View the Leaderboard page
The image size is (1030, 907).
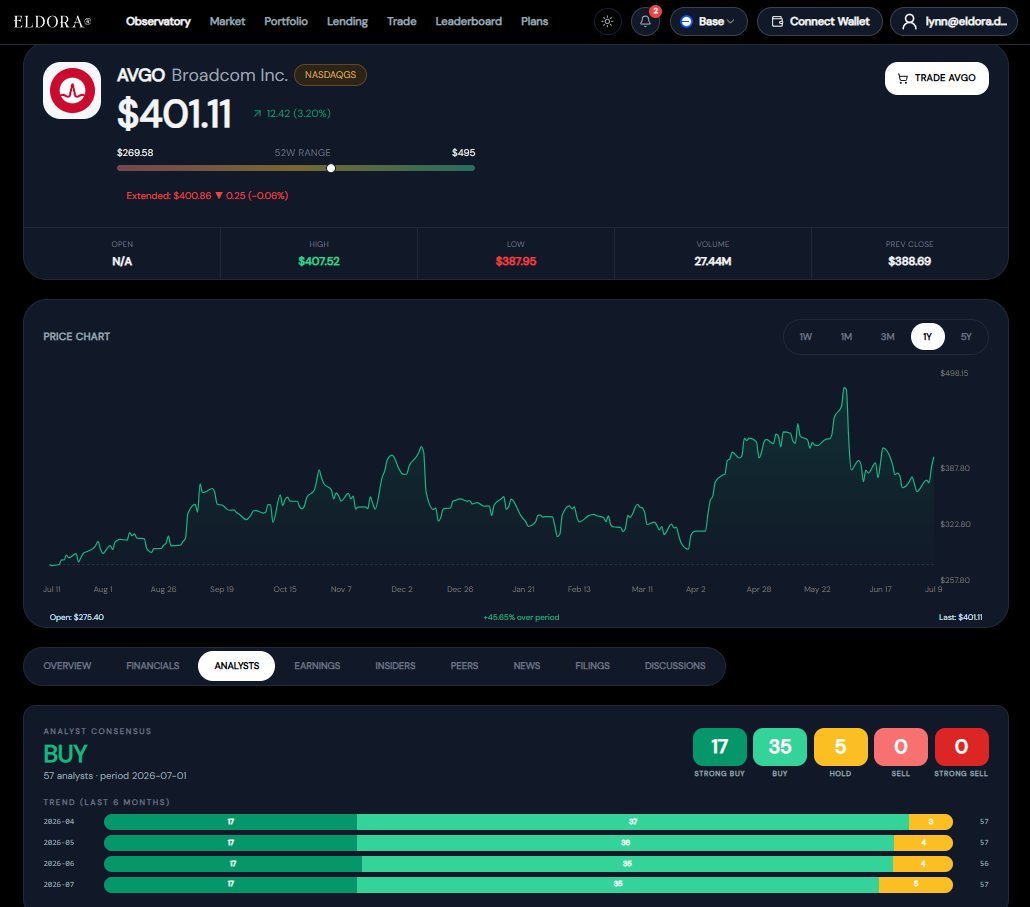(468, 22)
